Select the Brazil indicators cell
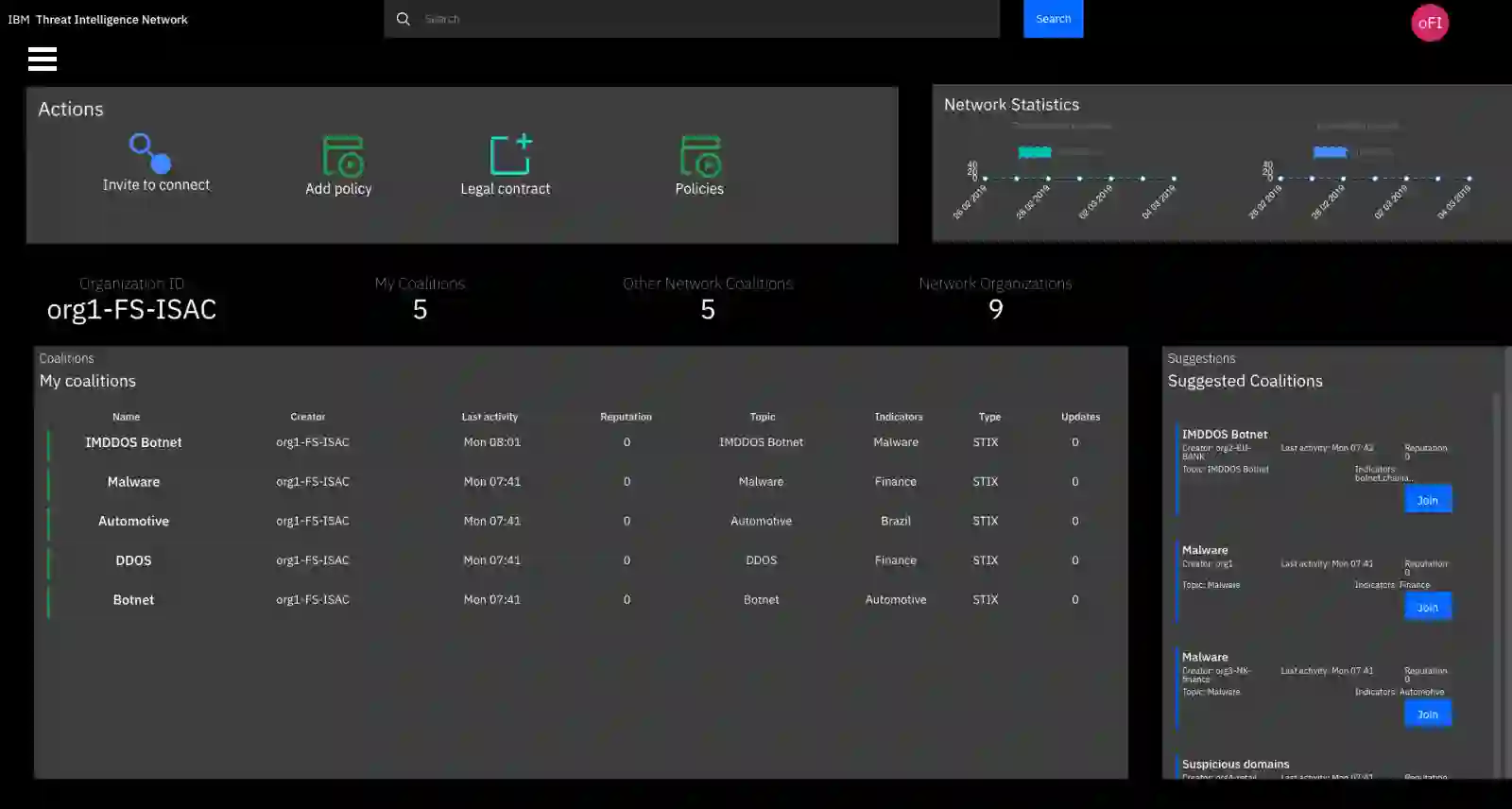 (896, 521)
